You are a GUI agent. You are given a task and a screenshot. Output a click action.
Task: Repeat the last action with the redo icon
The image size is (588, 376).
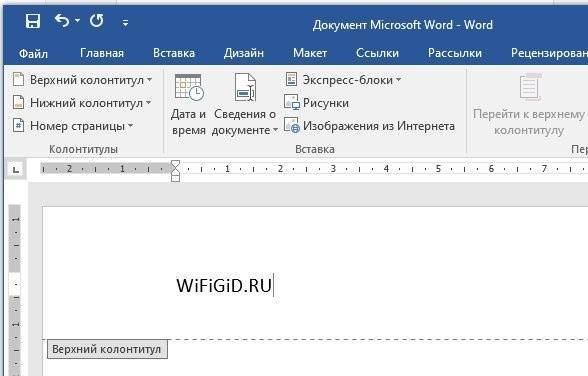coord(96,21)
